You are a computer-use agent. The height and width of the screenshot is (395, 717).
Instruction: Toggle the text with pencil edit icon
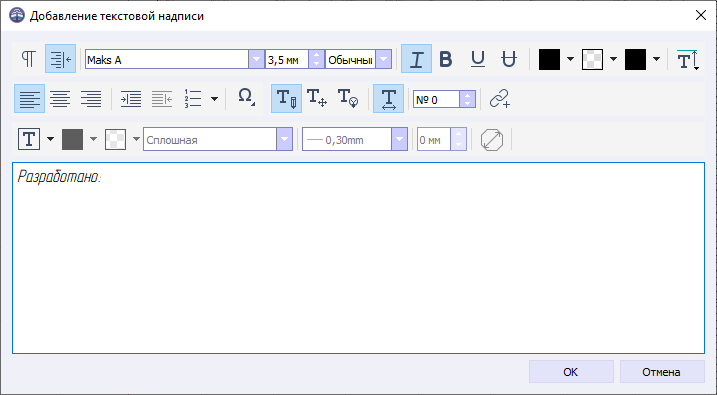click(x=286, y=98)
